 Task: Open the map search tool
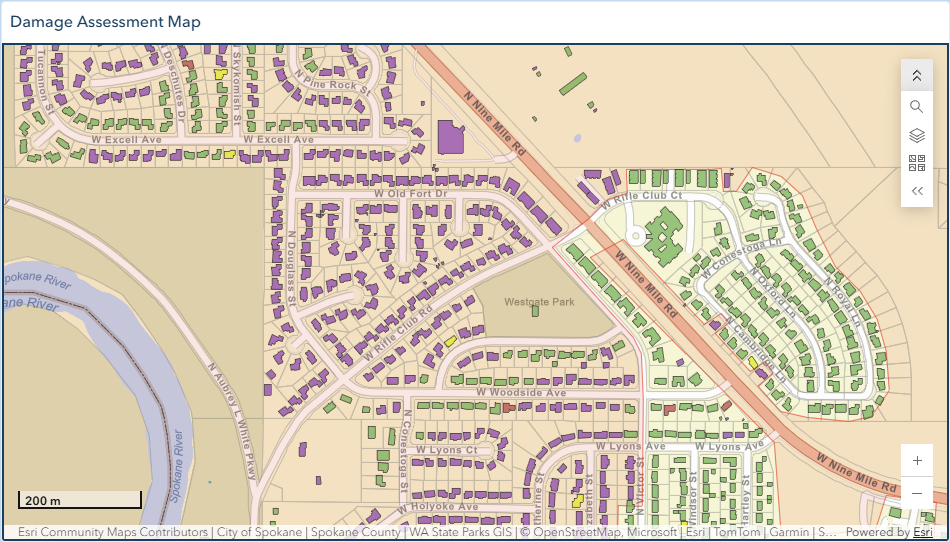click(917, 107)
